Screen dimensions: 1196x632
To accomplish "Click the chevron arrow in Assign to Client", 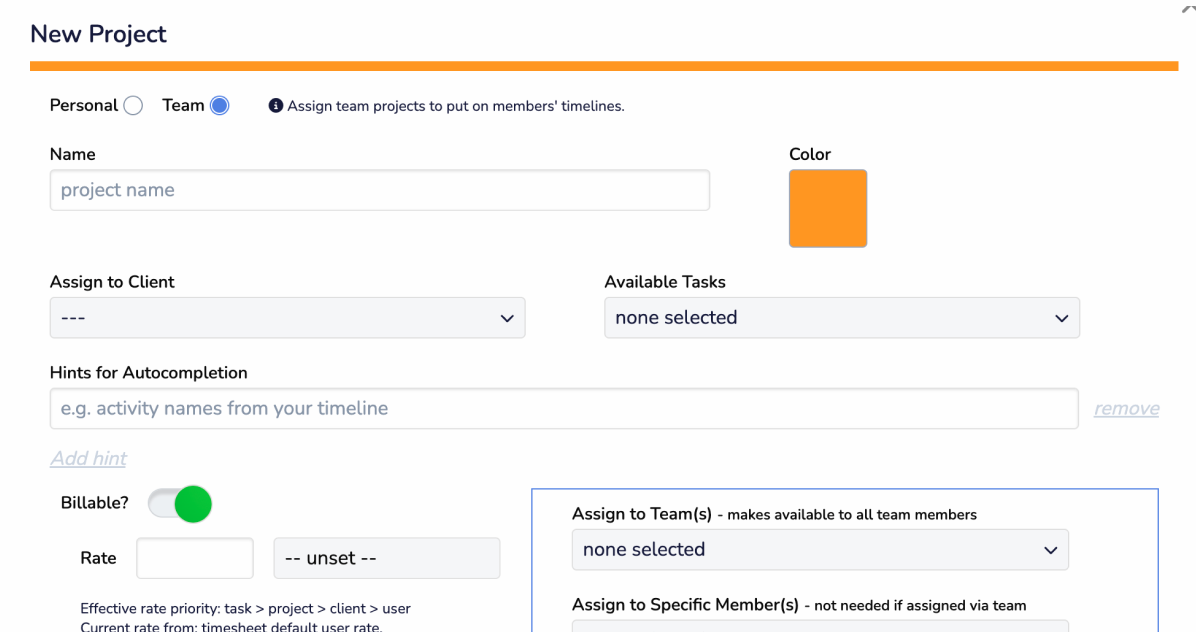I will click(x=506, y=318).
